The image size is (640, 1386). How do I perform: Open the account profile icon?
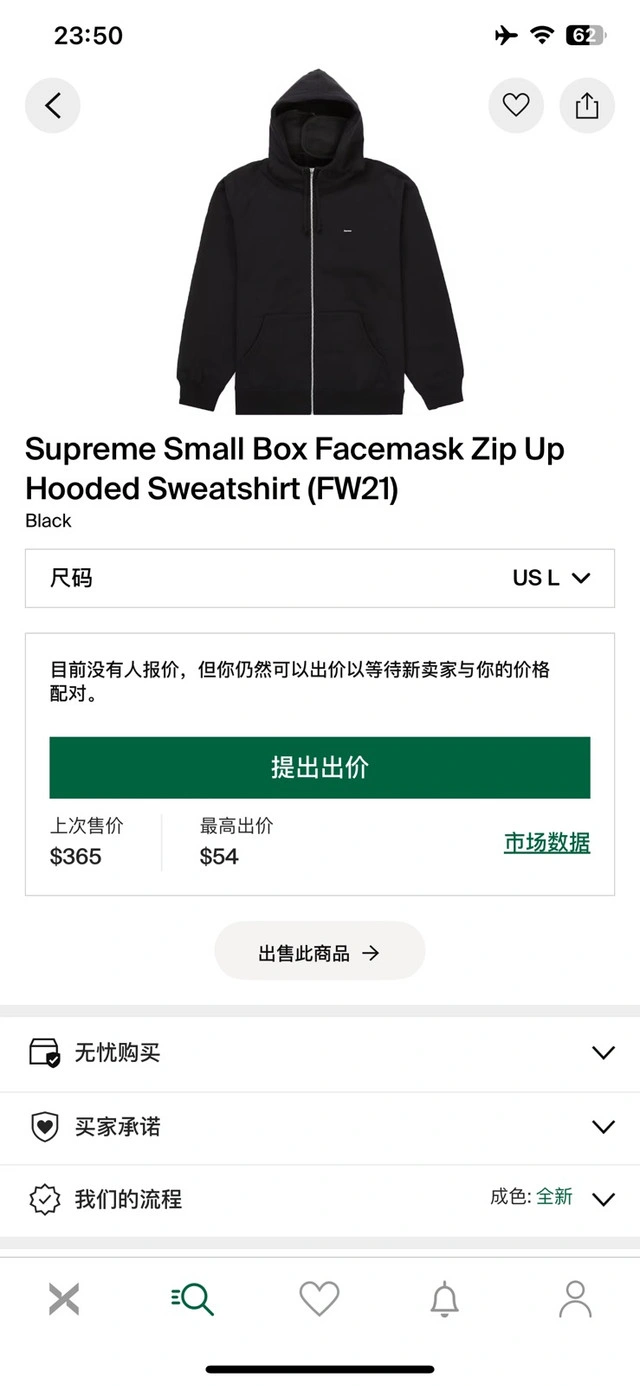pyautogui.click(x=575, y=1299)
